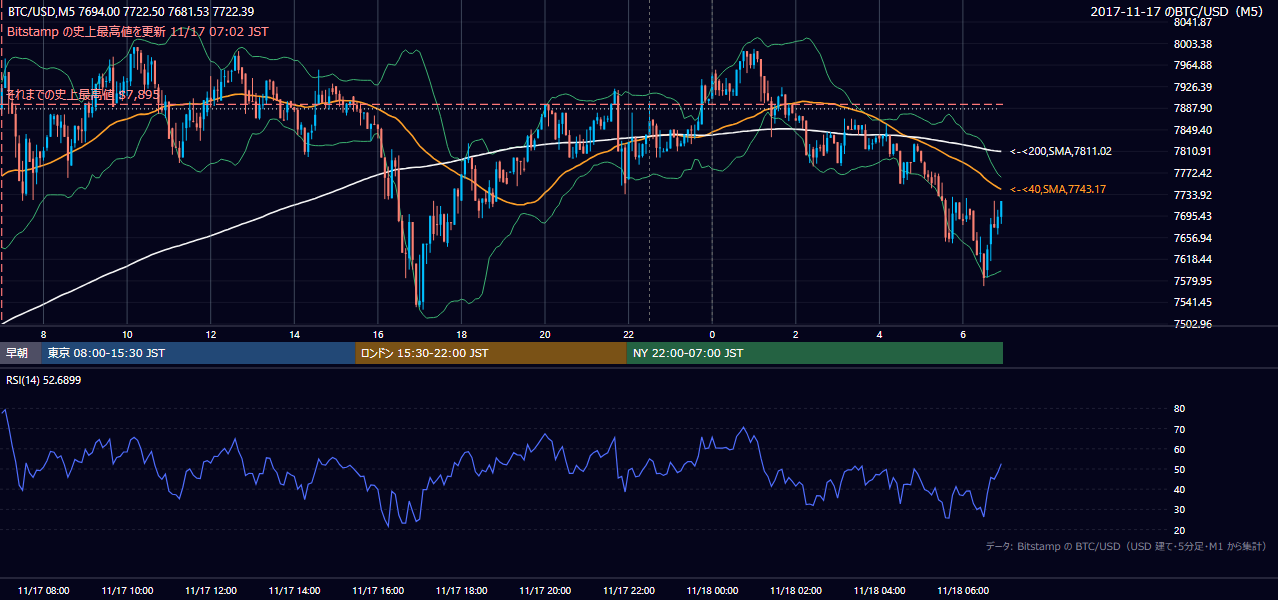Image resolution: width=1278 pixels, height=600 pixels.
Task: Click hour tick 18 under price chart
Action: coord(461,334)
